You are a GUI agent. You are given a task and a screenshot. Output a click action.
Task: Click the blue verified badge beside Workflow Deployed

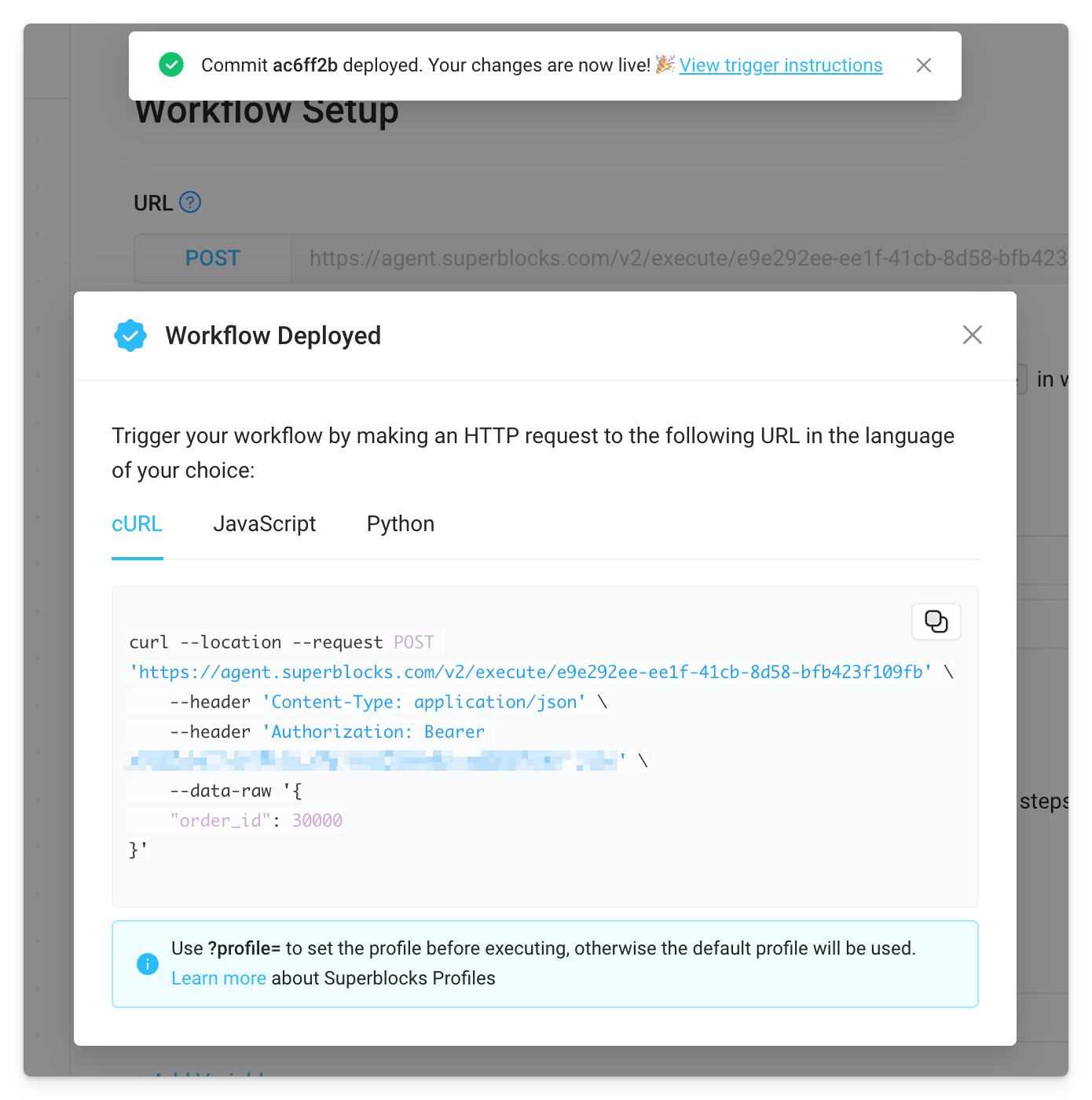[130, 335]
